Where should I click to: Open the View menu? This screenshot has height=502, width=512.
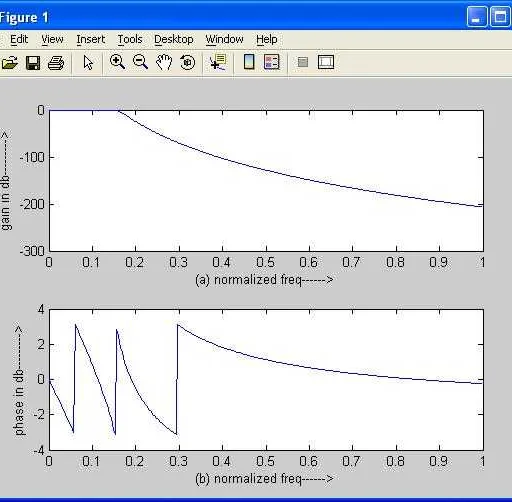pos(52,39)
